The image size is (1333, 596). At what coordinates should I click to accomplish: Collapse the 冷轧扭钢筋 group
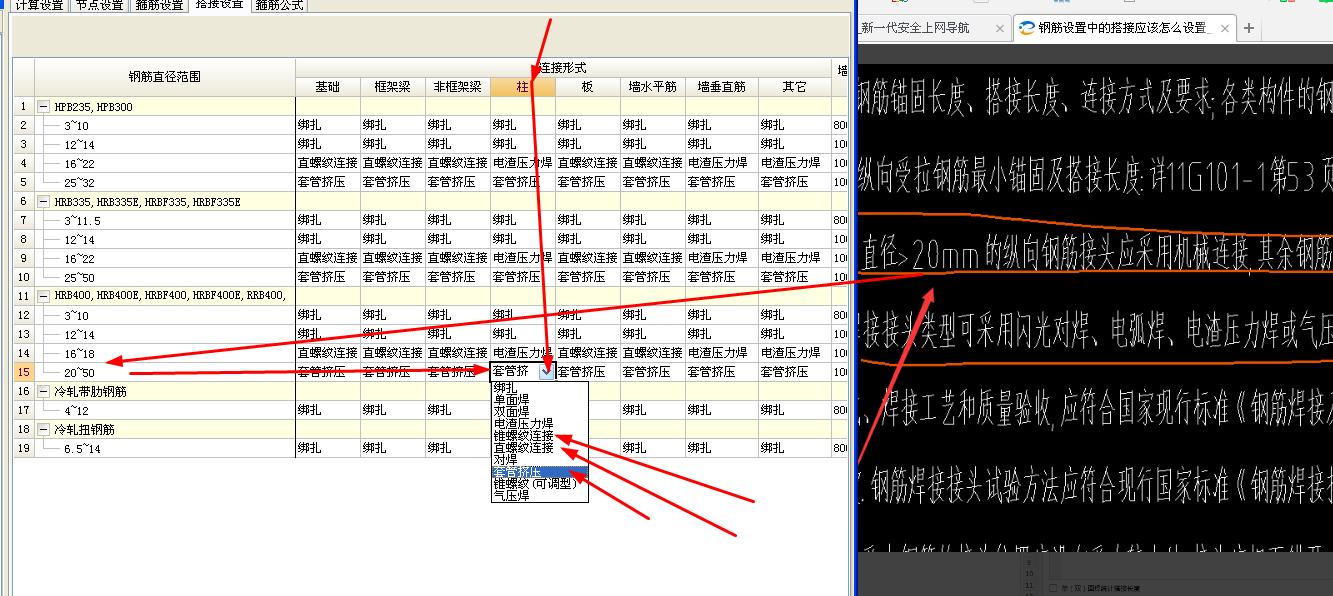[x=43, y=429]
